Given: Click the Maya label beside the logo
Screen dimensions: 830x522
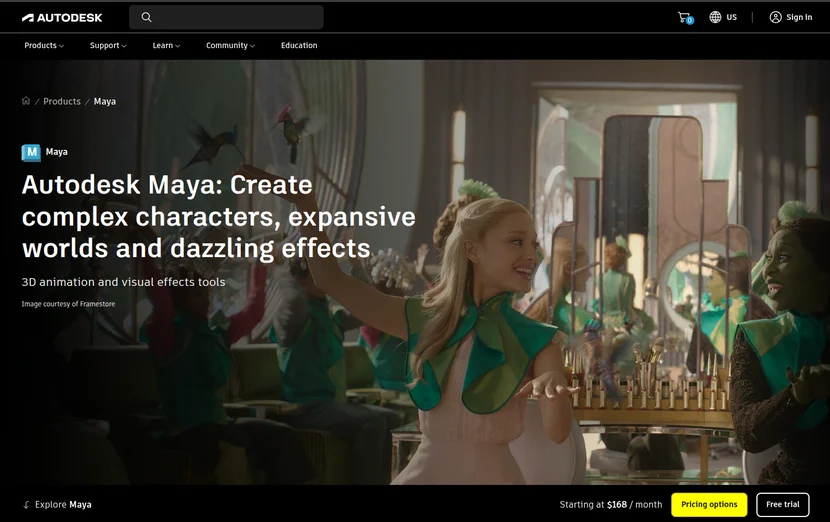Looking at the screenshot, I should click(57, 152).
